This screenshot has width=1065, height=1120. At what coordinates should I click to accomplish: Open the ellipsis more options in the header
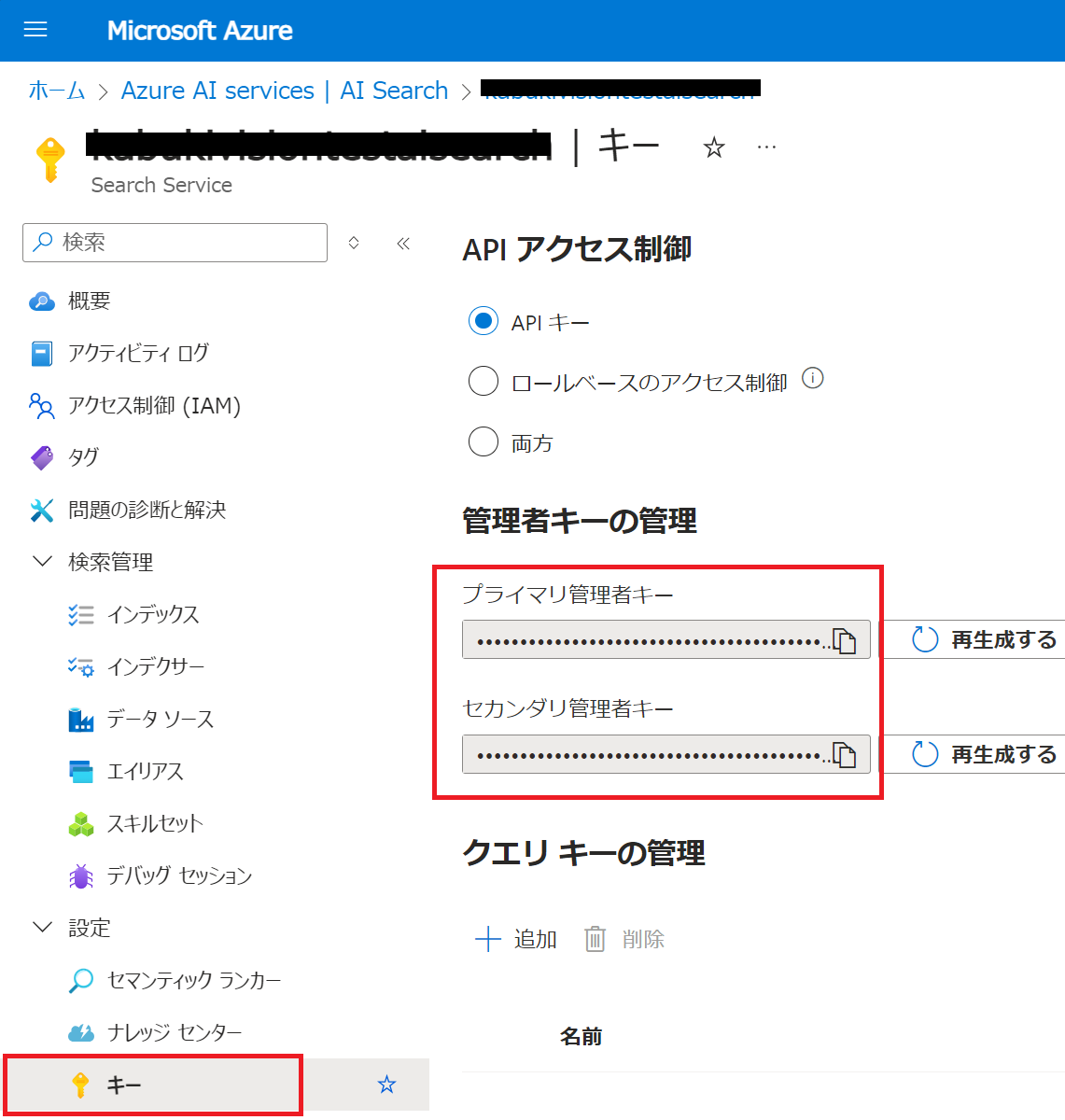click(766, 147)
